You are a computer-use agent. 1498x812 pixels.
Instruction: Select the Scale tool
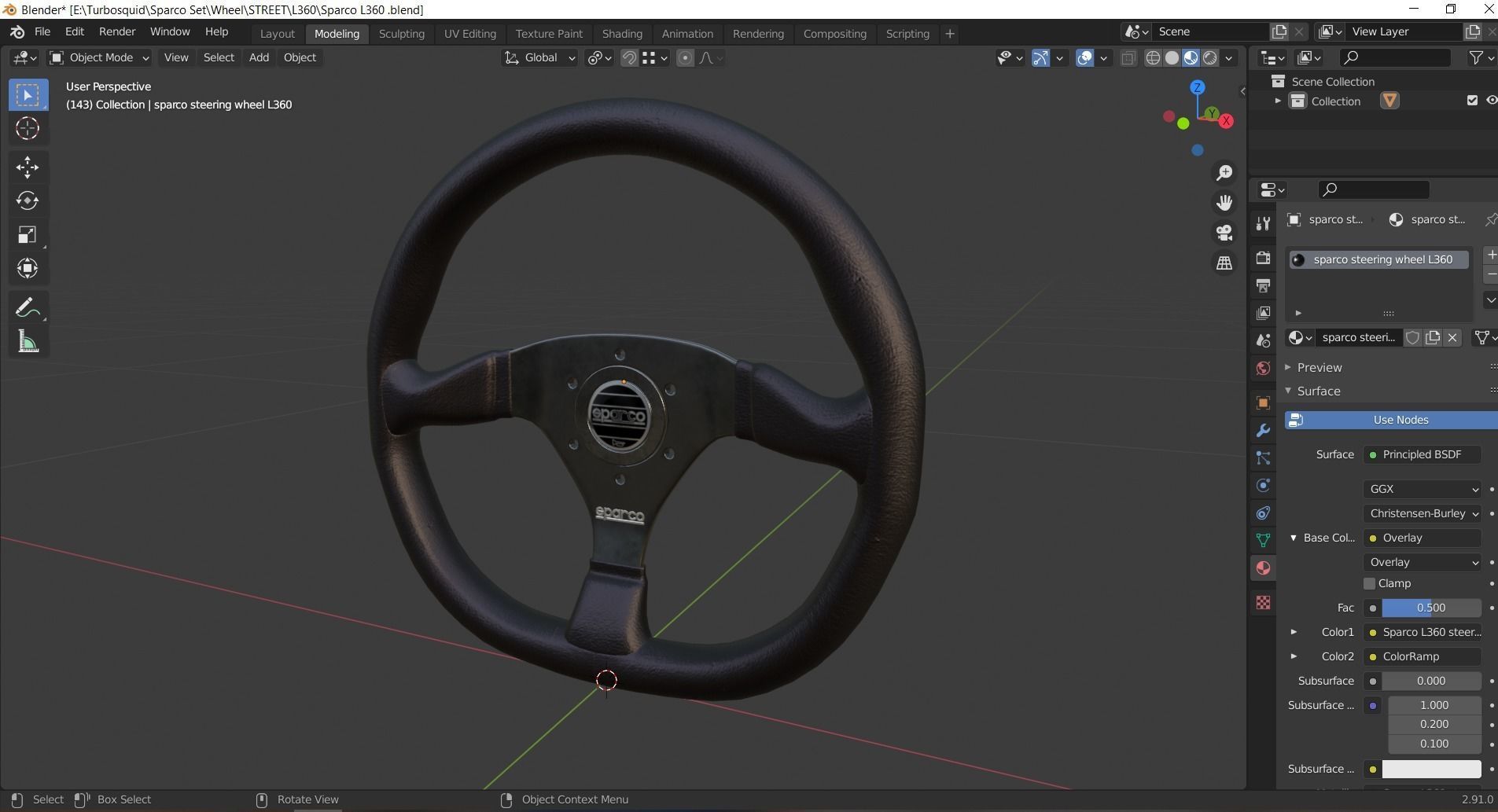click(28, 234)
